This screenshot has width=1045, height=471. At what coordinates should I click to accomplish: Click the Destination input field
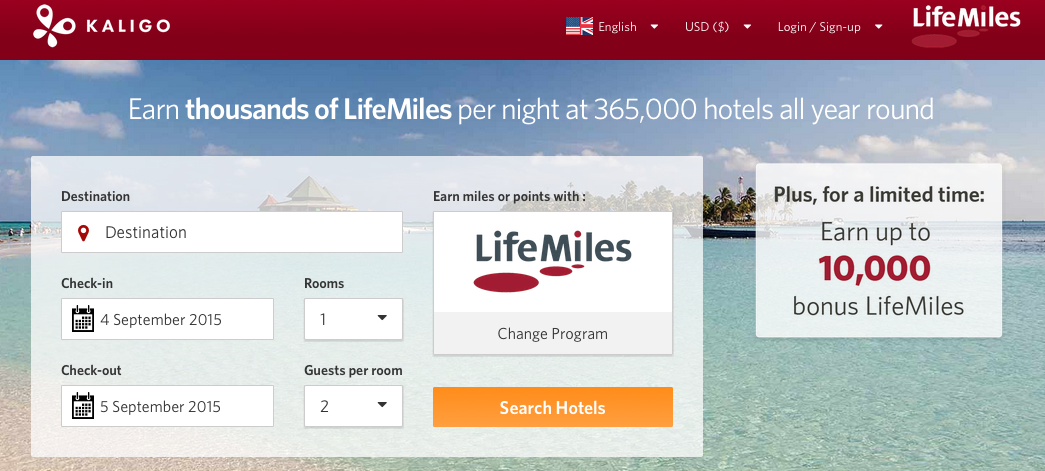tap(232, 233)
